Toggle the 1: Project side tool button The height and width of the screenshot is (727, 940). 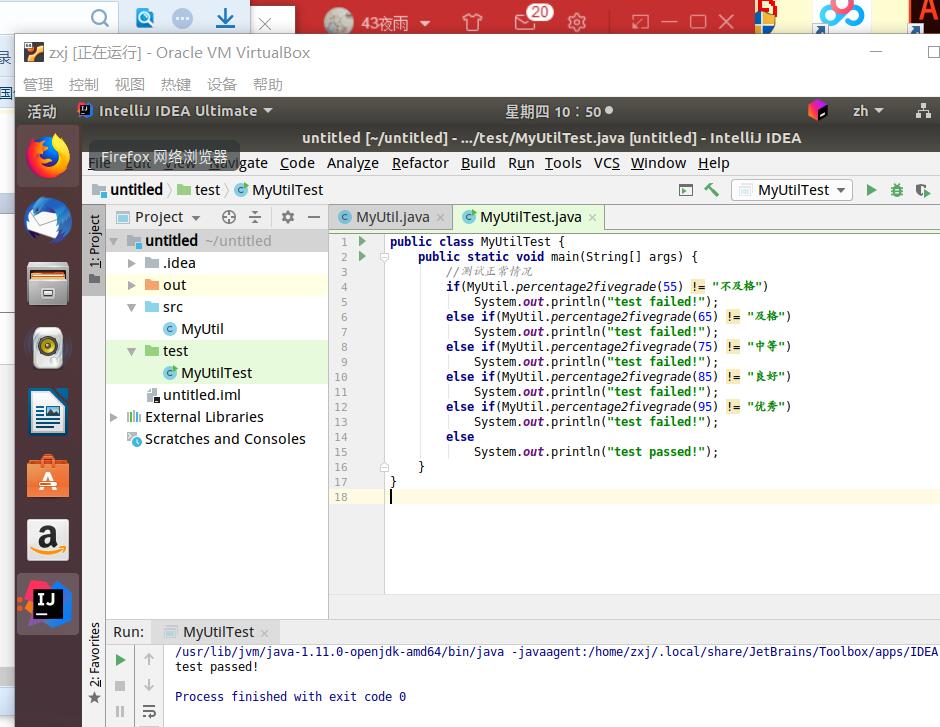coord(95,249)
